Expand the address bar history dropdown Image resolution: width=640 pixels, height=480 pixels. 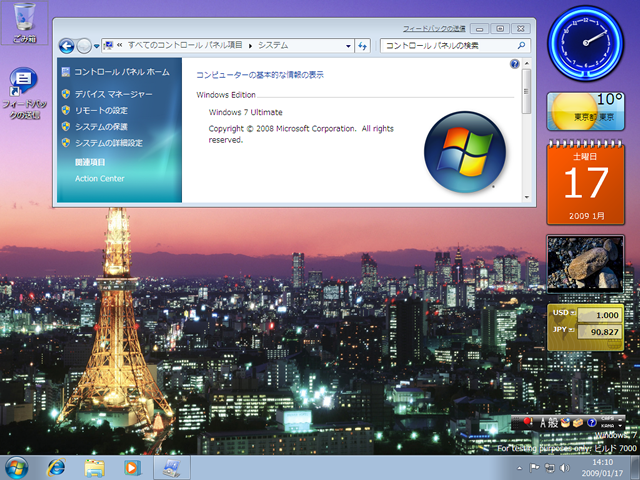348,45
